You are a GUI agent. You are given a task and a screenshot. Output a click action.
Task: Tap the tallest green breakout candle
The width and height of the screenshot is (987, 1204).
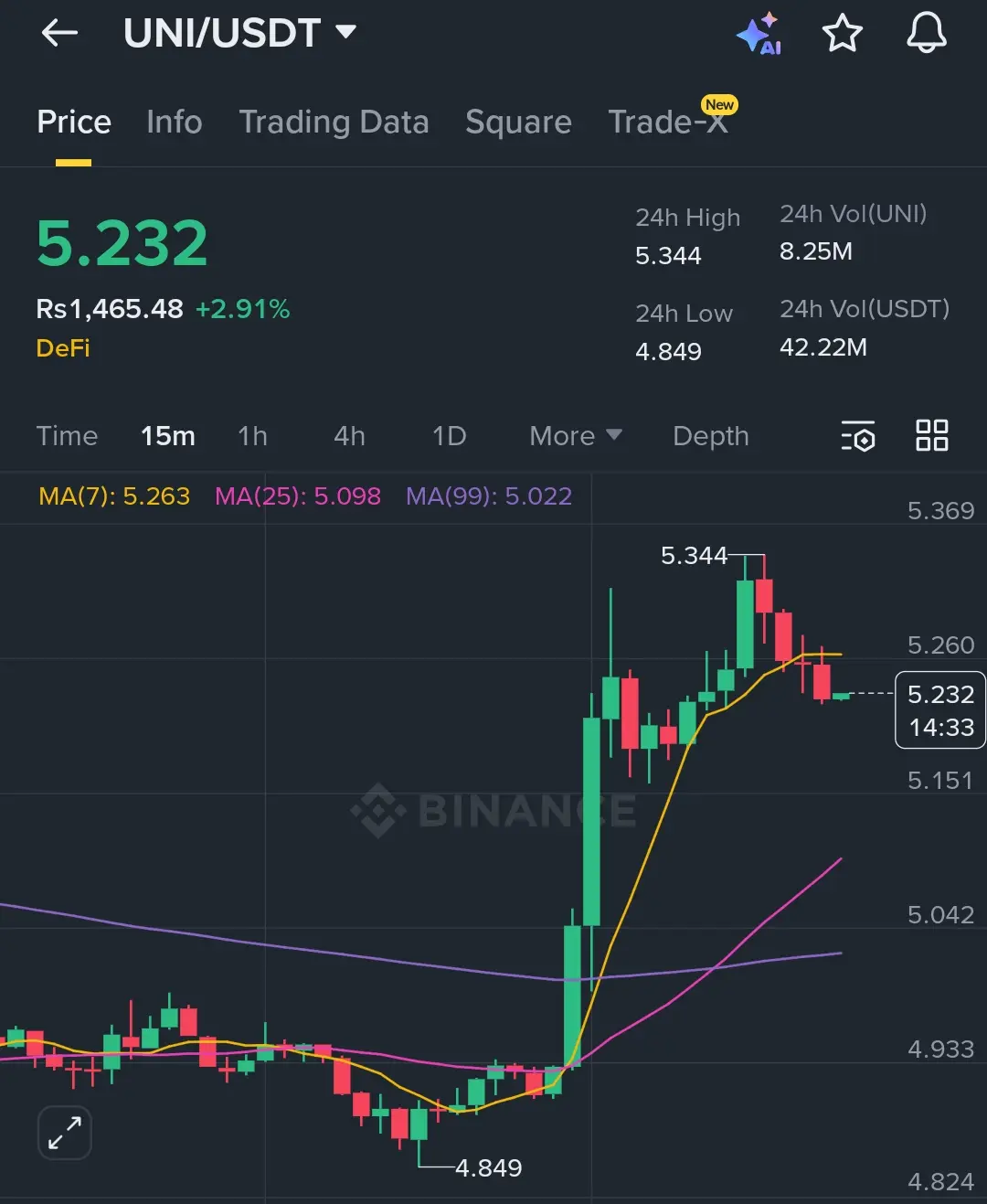(x=591, y=821)
